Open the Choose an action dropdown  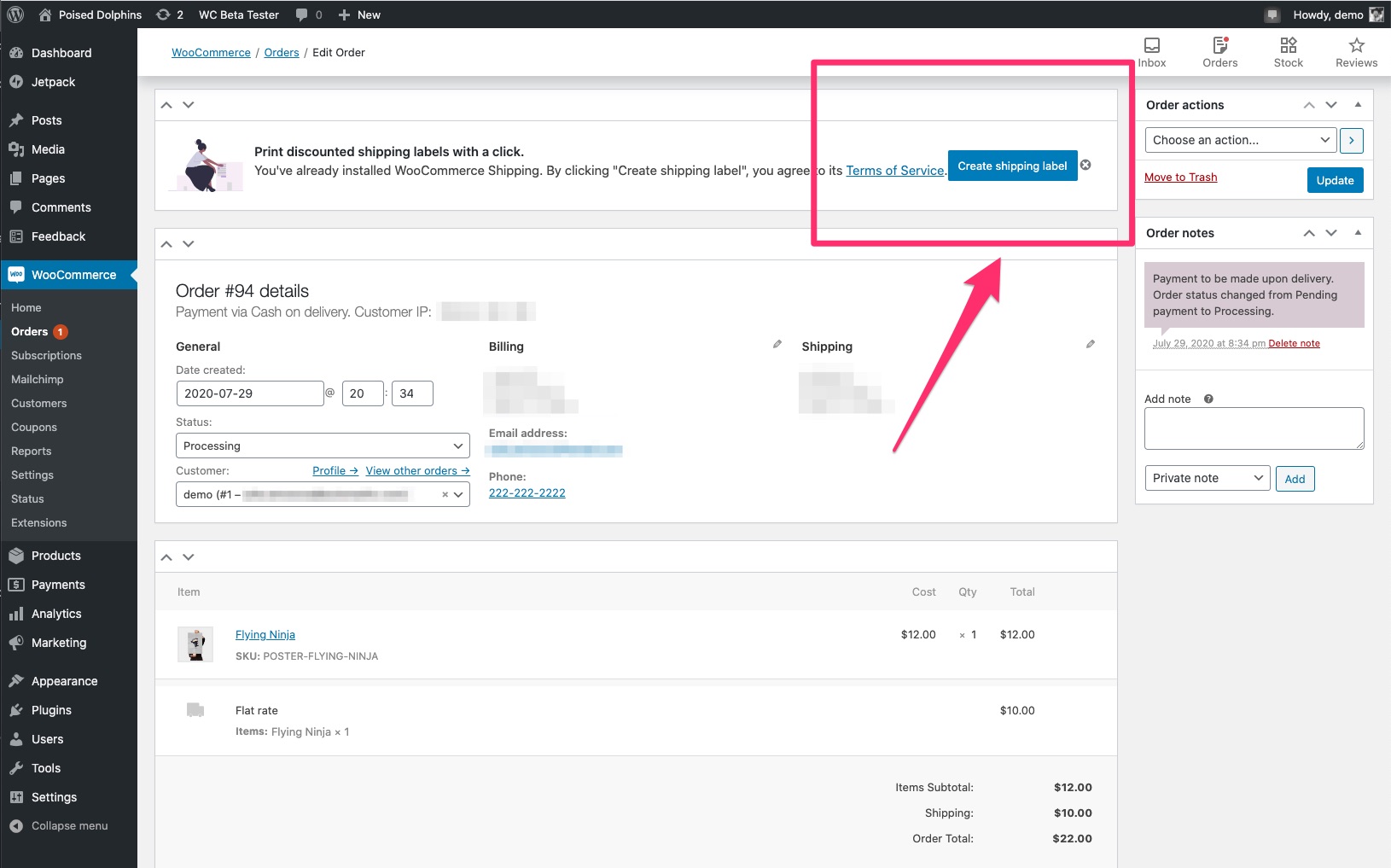click(x=1241, y=140)
